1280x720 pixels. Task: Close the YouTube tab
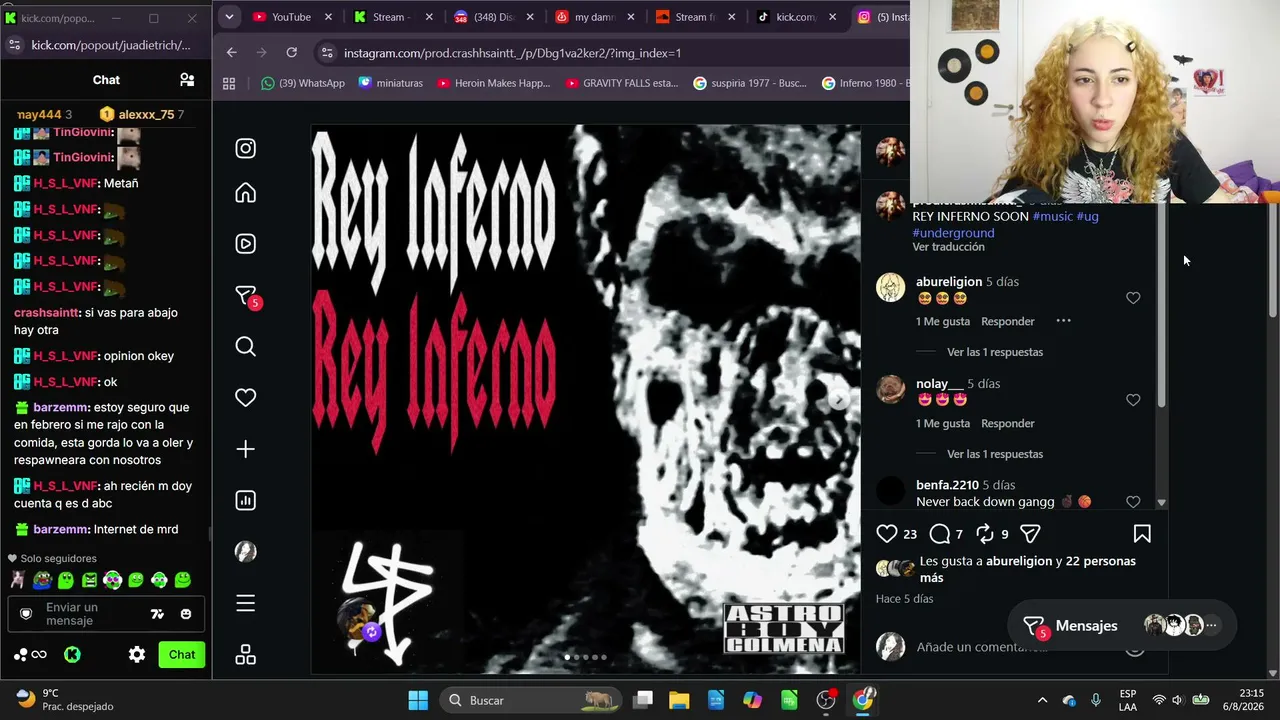(328, 17)
